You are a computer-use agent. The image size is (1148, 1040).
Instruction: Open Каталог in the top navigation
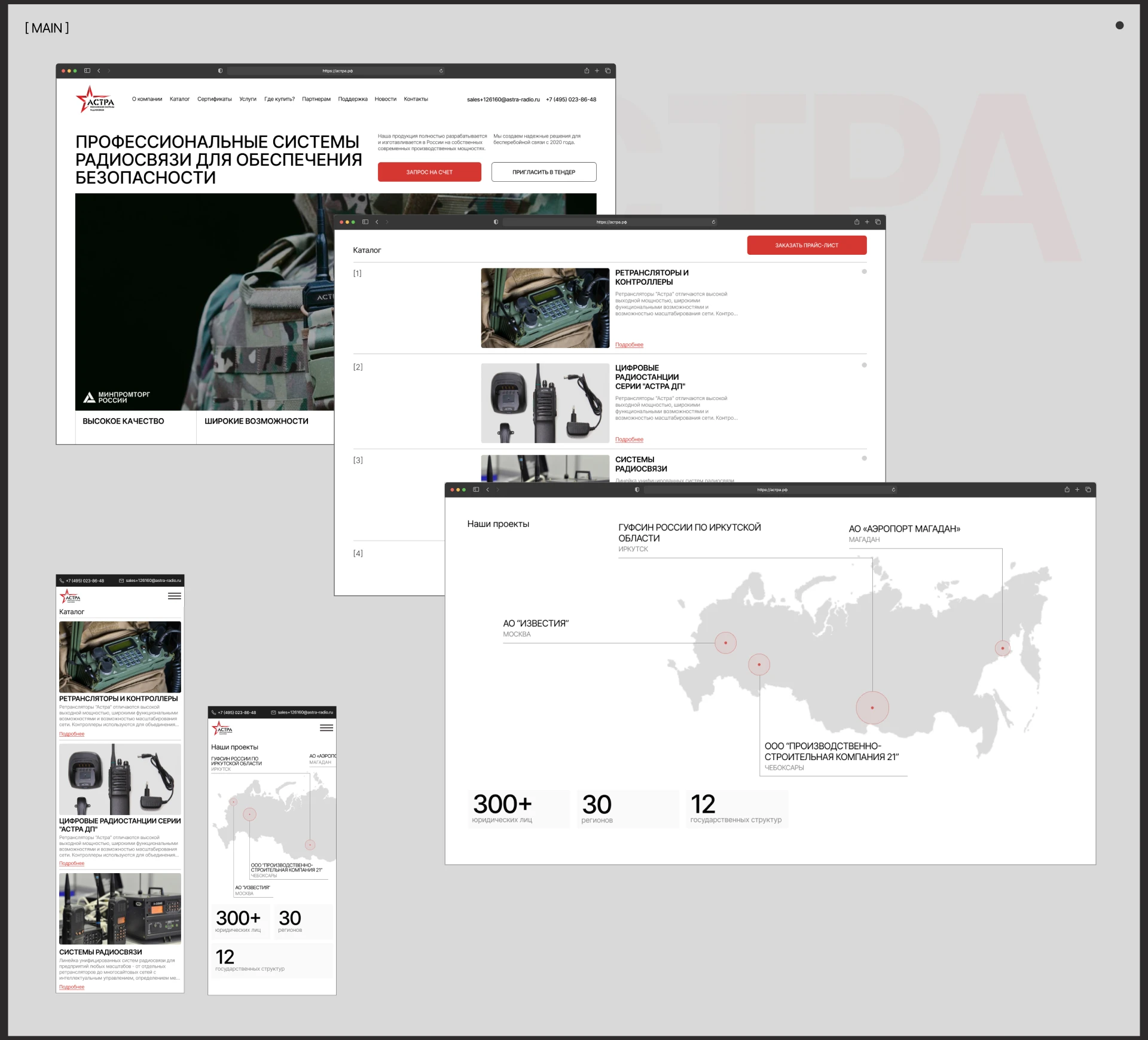(179, 99)
